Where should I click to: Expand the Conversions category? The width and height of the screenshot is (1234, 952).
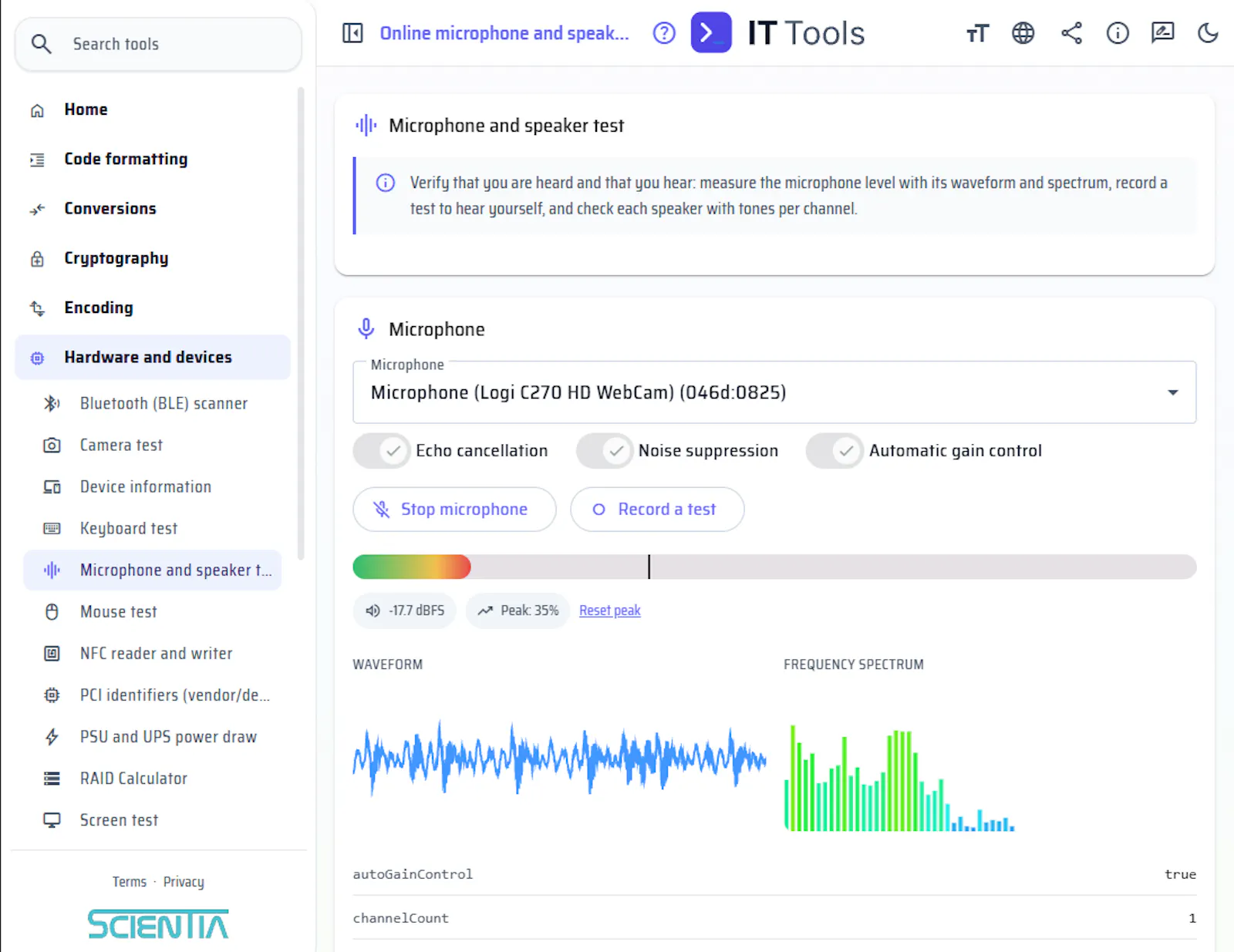(153, 208)
